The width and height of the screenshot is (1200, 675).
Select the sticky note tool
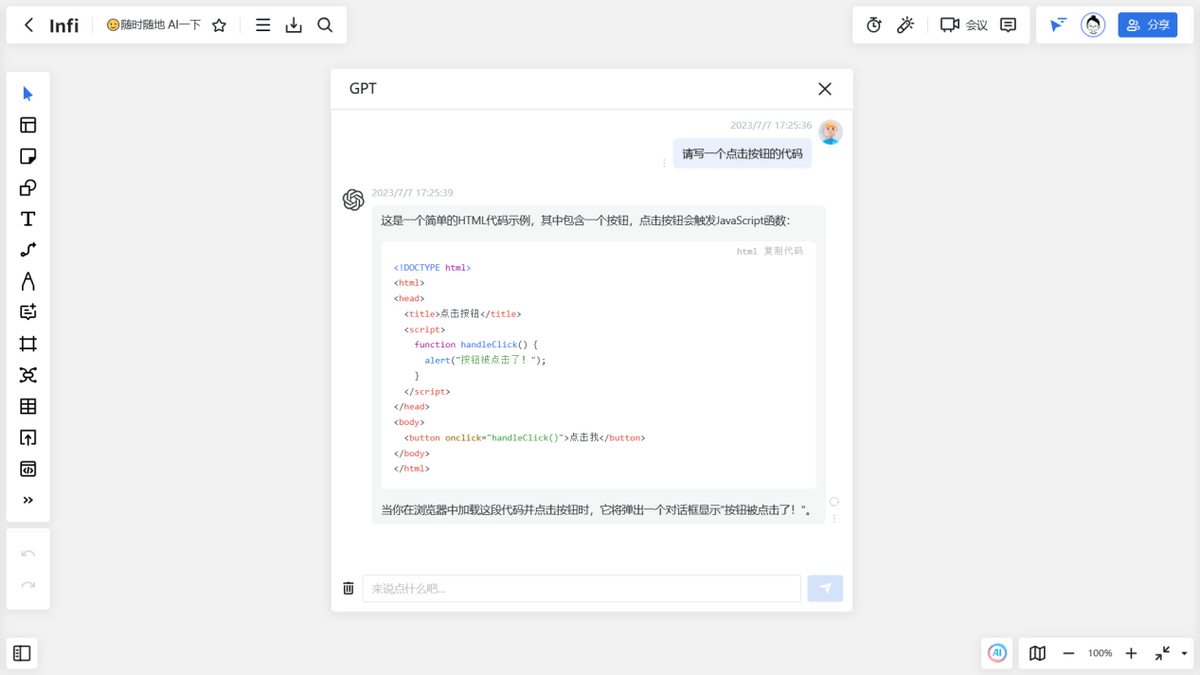pyautogui.click(x=27, y=156)
